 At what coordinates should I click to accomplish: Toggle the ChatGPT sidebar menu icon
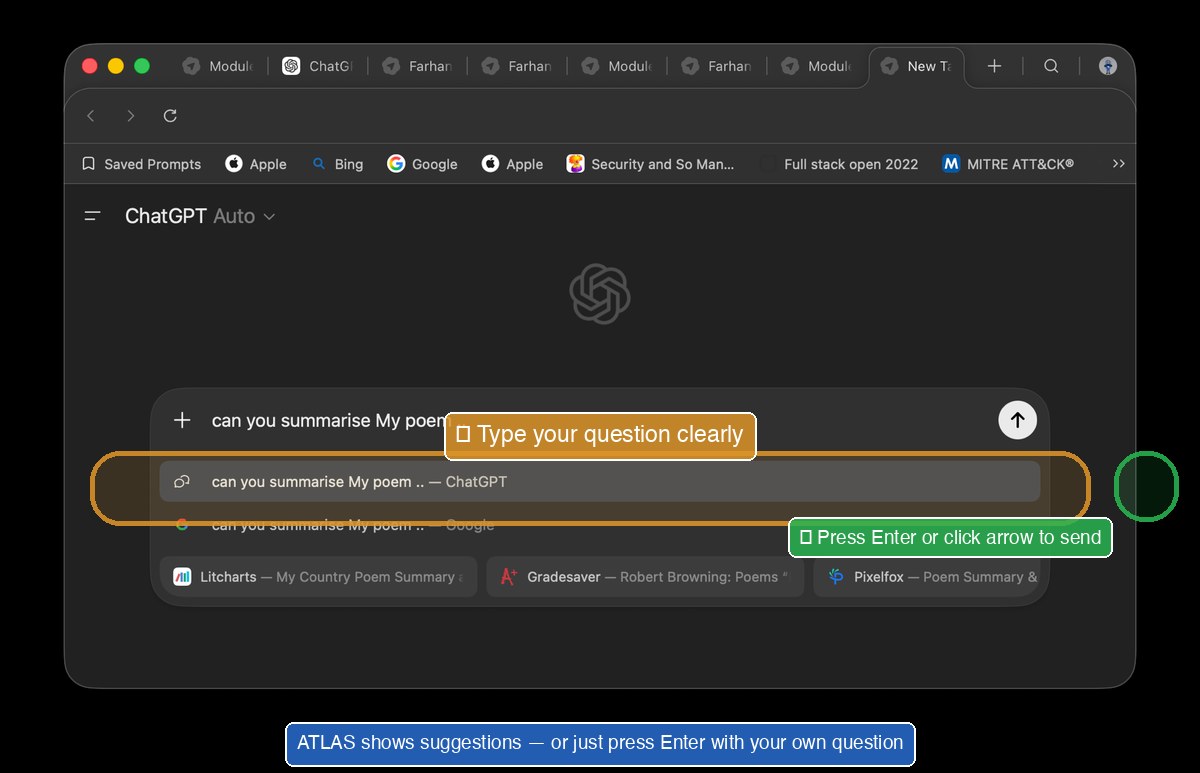pyautogui.click(x=93, y=216)
